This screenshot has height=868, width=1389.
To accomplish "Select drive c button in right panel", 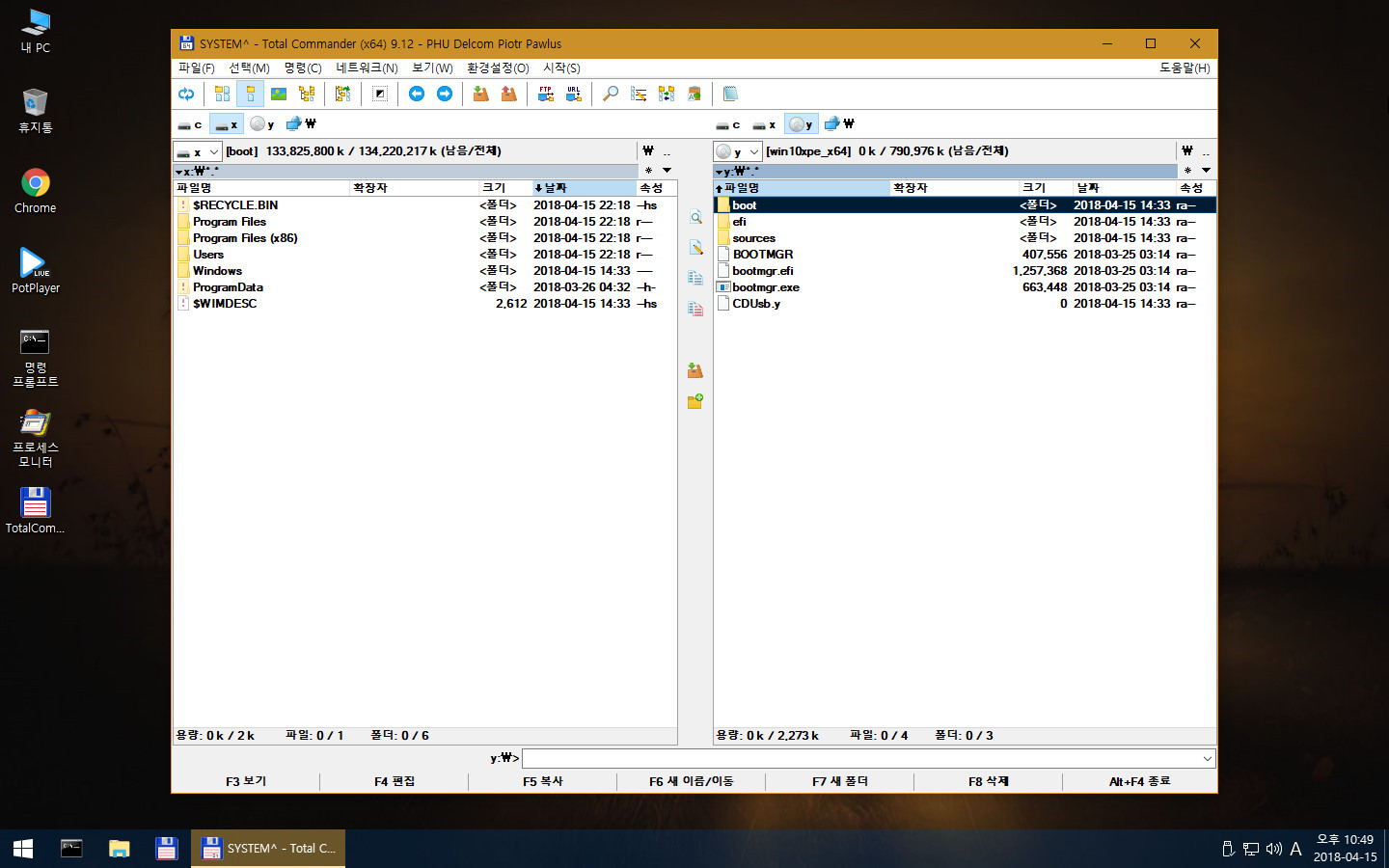I will point(728,124).
